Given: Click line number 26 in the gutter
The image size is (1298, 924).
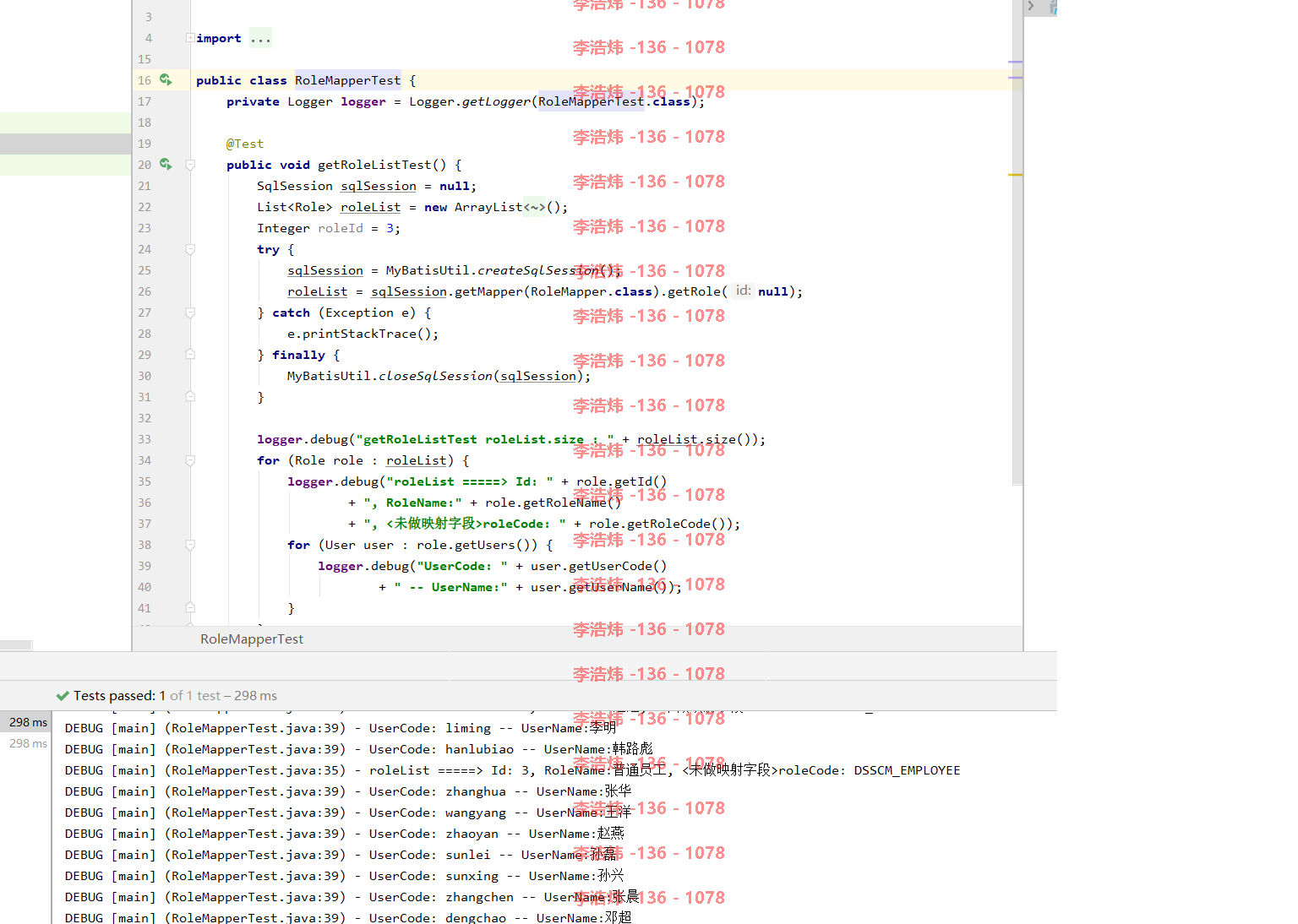Looking at the screenshot, I should tap(145, 291).
